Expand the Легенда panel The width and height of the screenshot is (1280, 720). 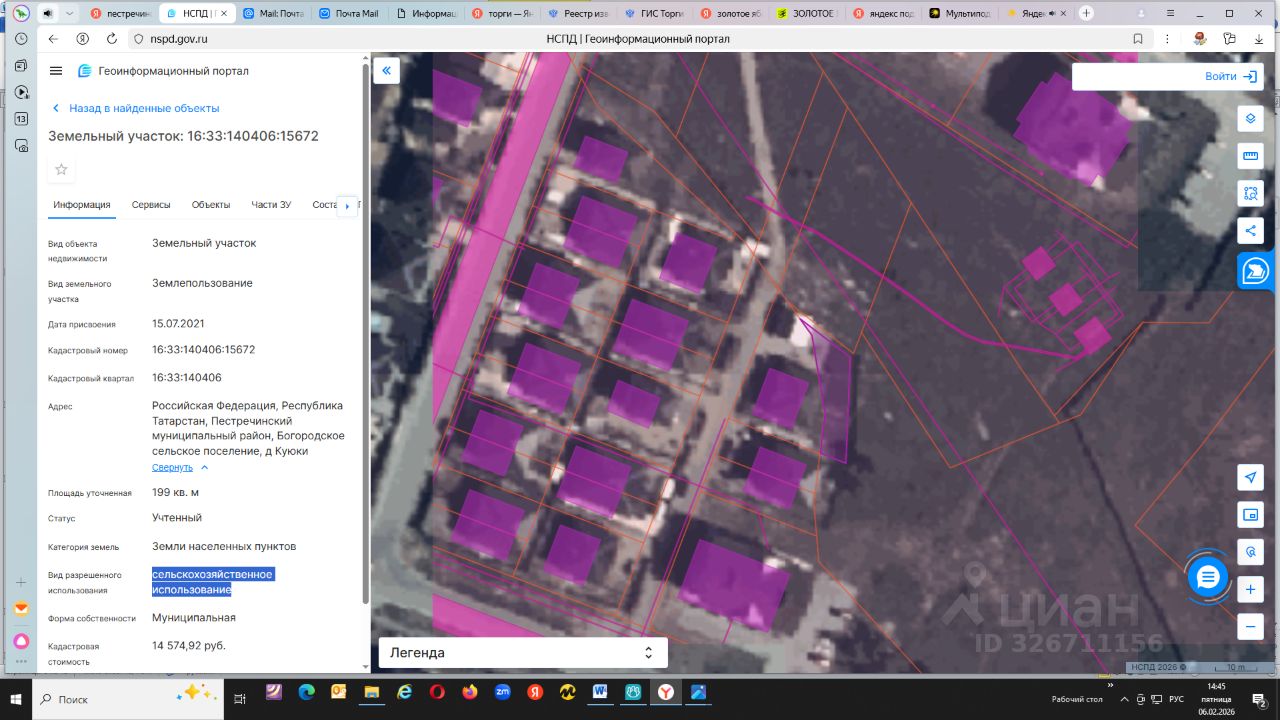click(x=523, y=653)
